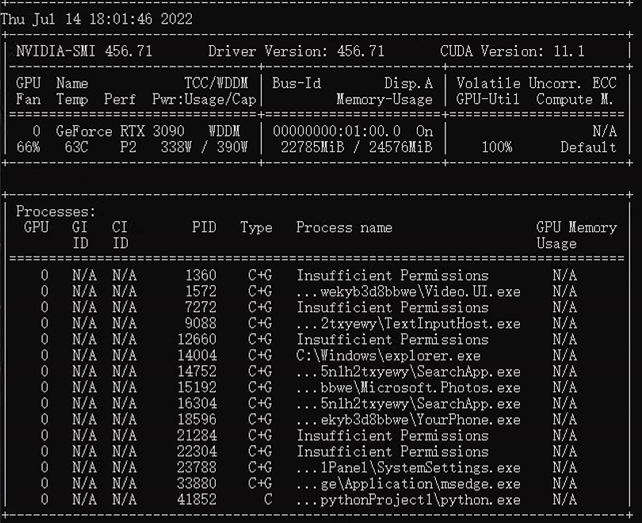
Task: Click the YourPhone.exe process name
Action: 408,420
